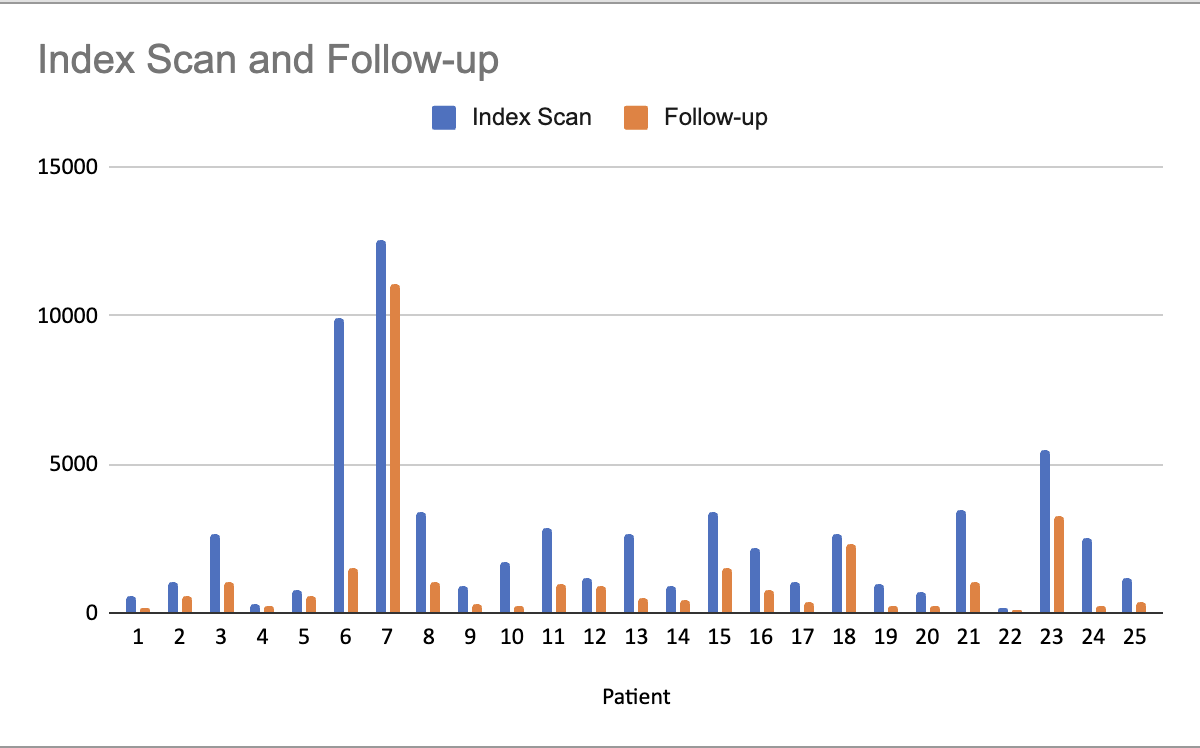Select the "Index Scan" legend label
The height and width of the screenshot is (748, 1200).
click(x=531, y=118)
